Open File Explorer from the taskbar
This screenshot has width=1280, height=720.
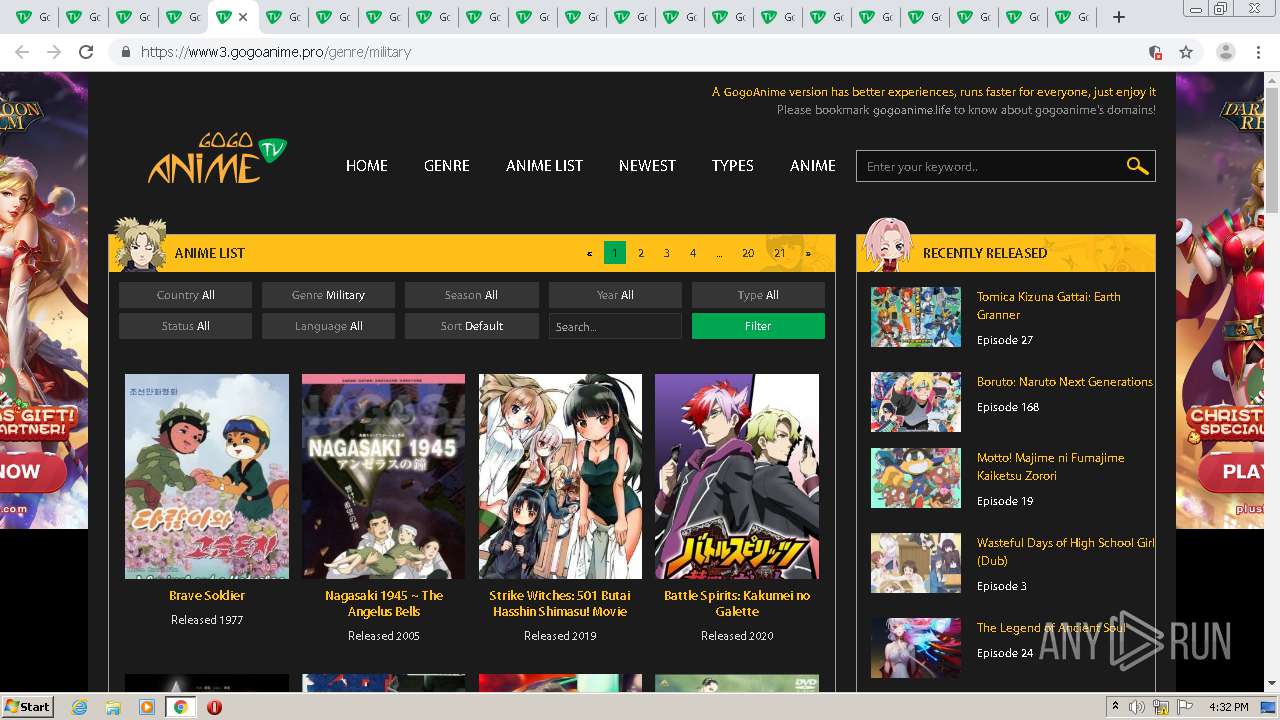click(x=113, y=707)
